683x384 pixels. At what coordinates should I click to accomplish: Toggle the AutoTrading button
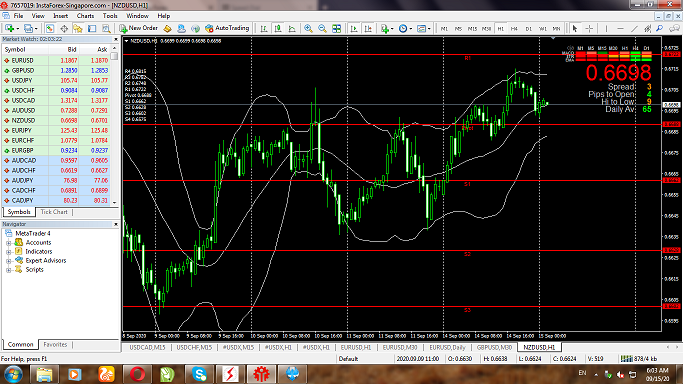[x=227, y=28]
